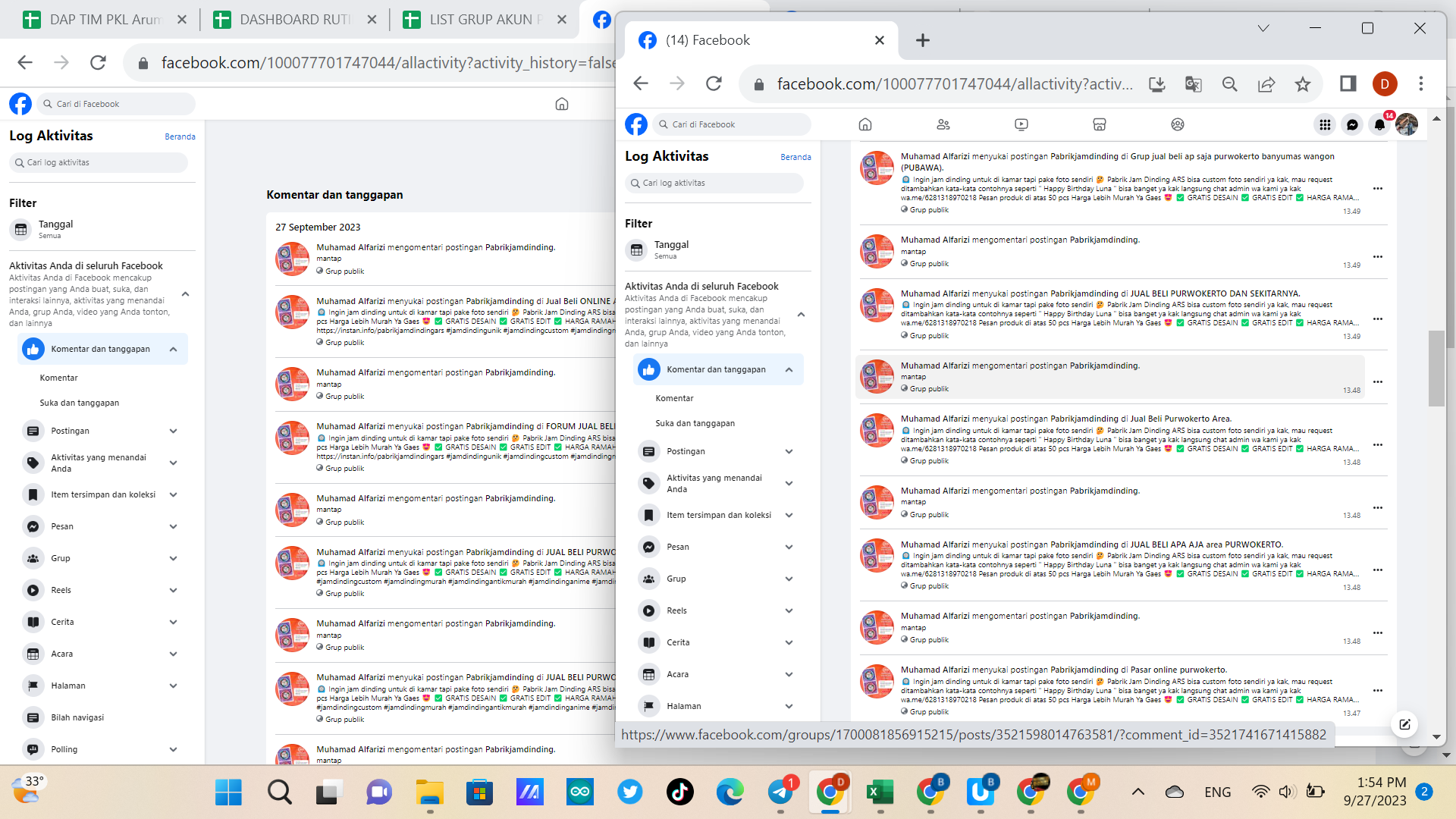Viewport: 1456px width, 819px height.
Task: Click the Cari log aktivitas search field
Action: click(x=714, y=183)
